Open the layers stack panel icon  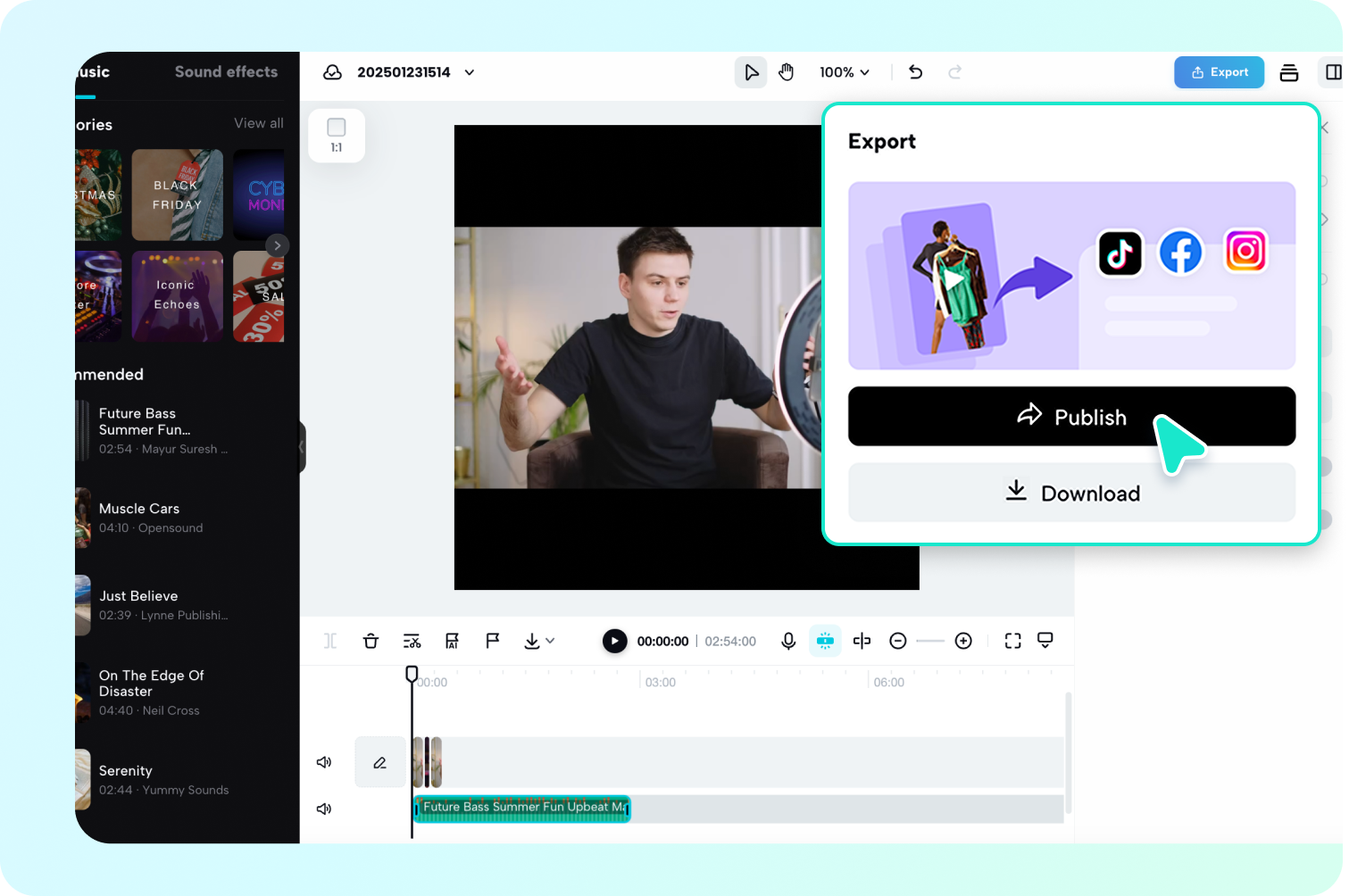(x=1288, y=72)
